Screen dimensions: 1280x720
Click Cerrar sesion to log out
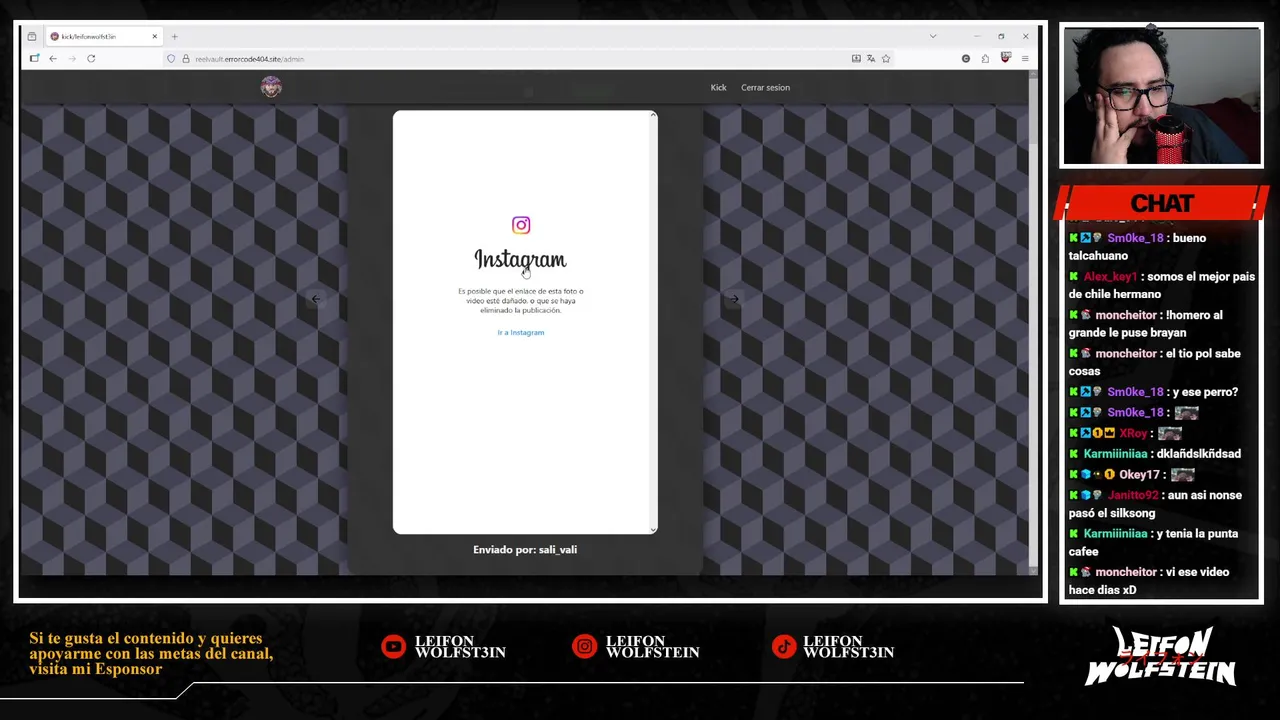(765, 88)
